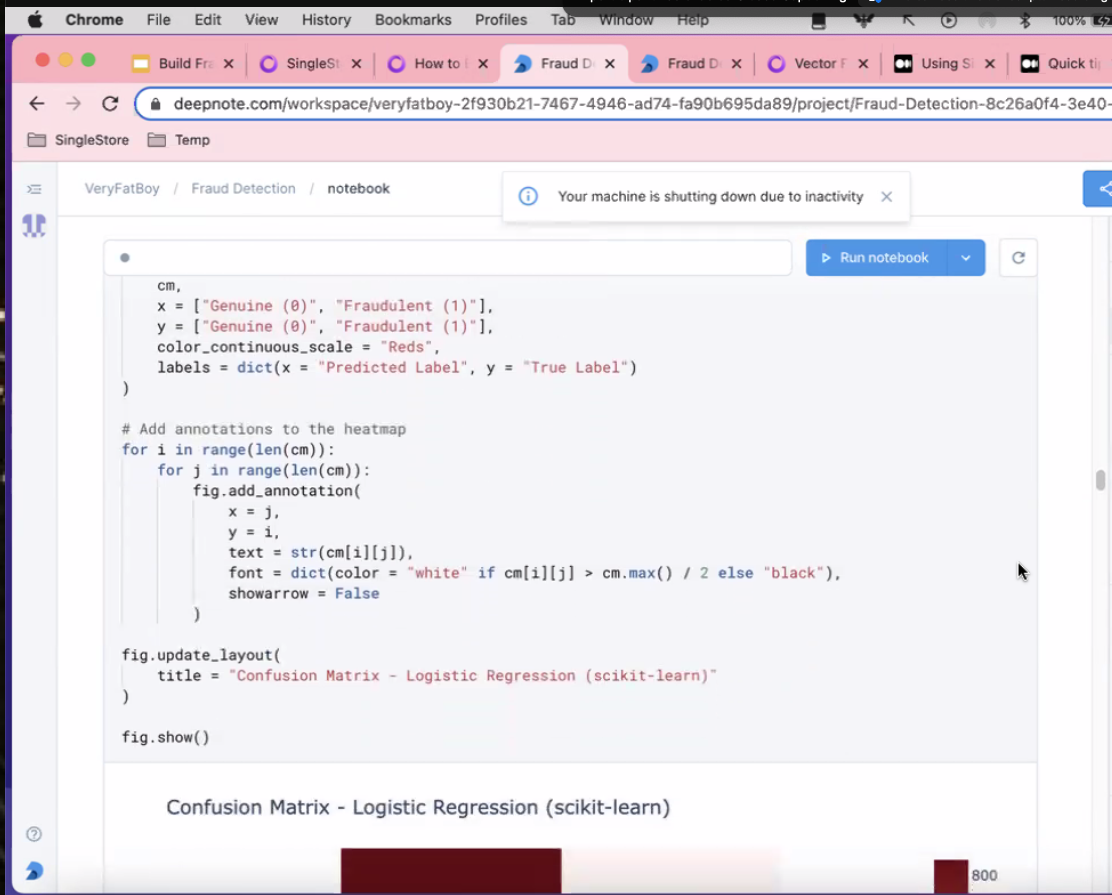Reload the page with Chrome's reload icon
The height and width of the screenshot is (895, 1112).
(110, 103)
